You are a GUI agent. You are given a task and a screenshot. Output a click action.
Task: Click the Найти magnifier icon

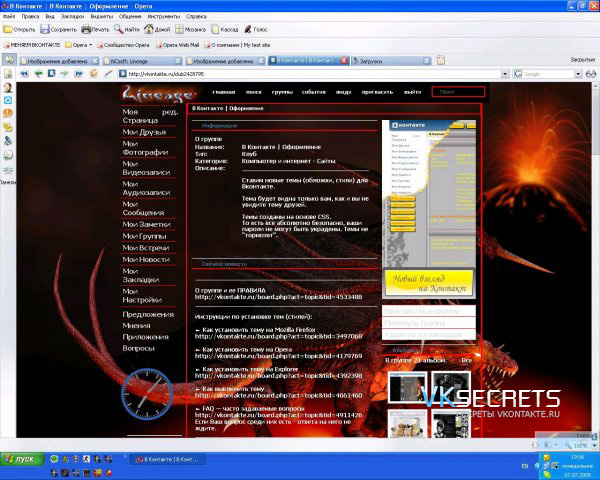[119, 29]
